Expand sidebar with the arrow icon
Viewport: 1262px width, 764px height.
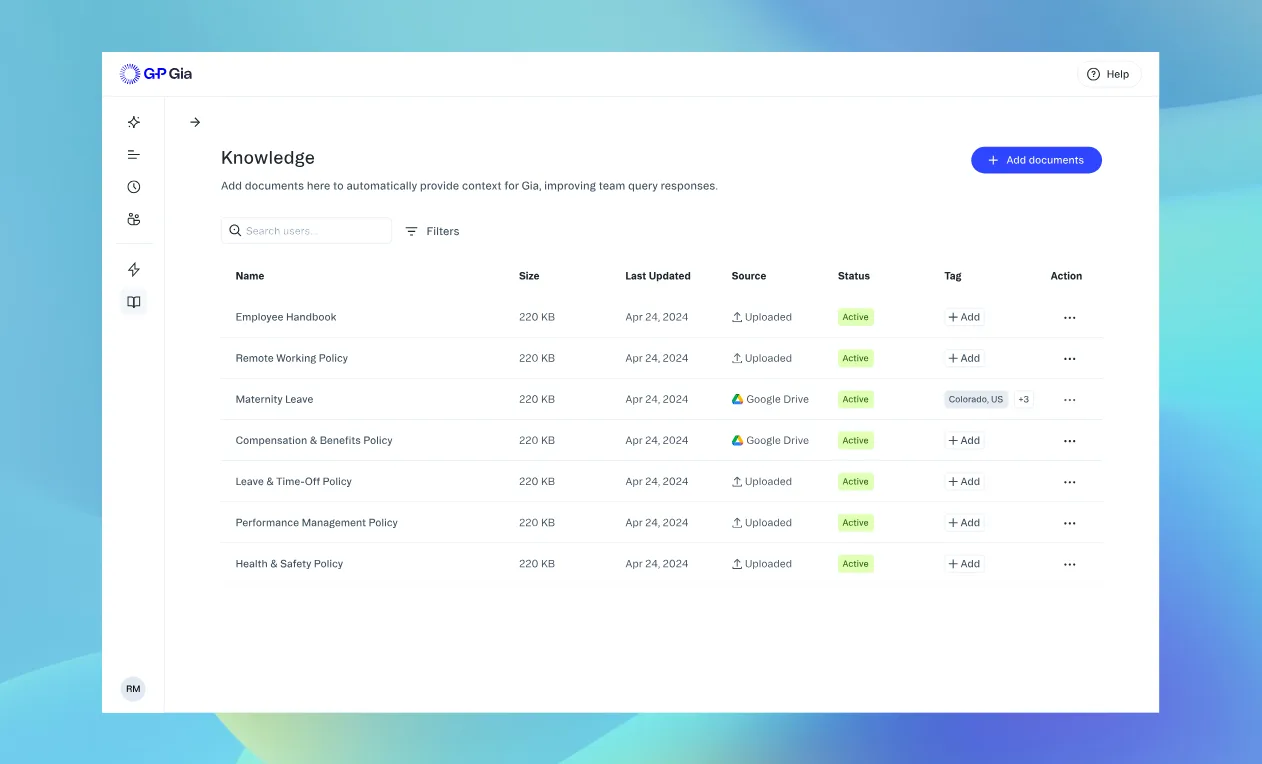(x=195, y=122)
